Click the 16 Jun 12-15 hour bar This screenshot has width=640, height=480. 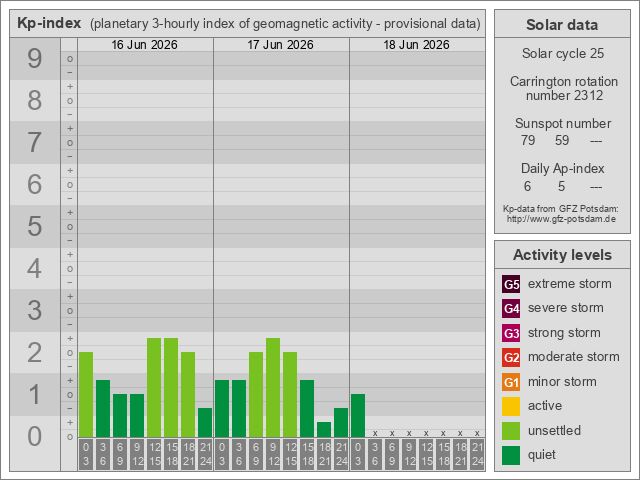[154, 387]
